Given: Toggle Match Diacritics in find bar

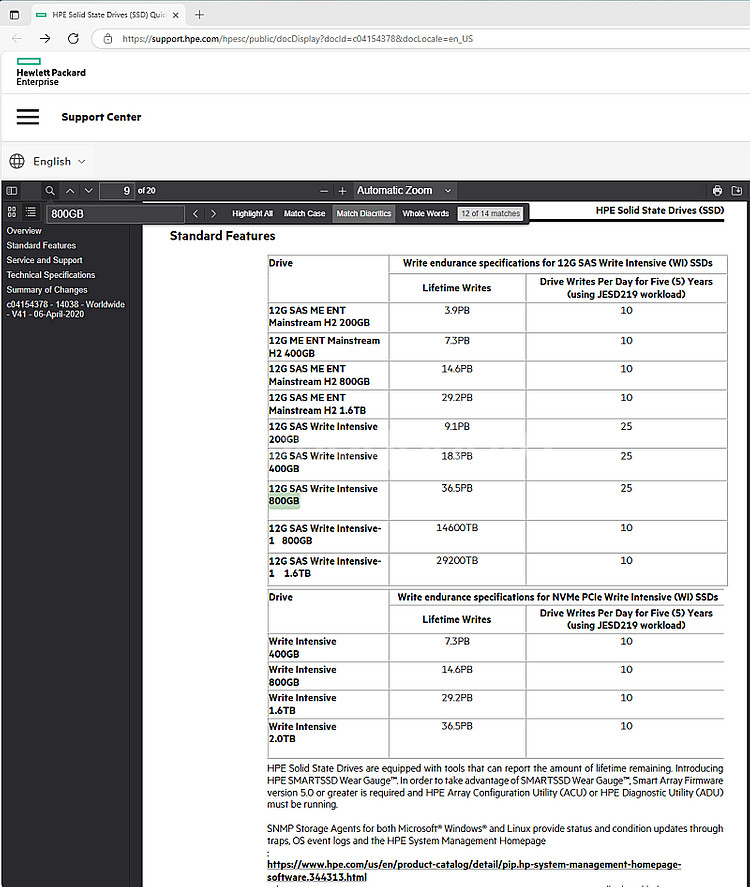Looking at the screenshot, I should (x=364, y=213).
